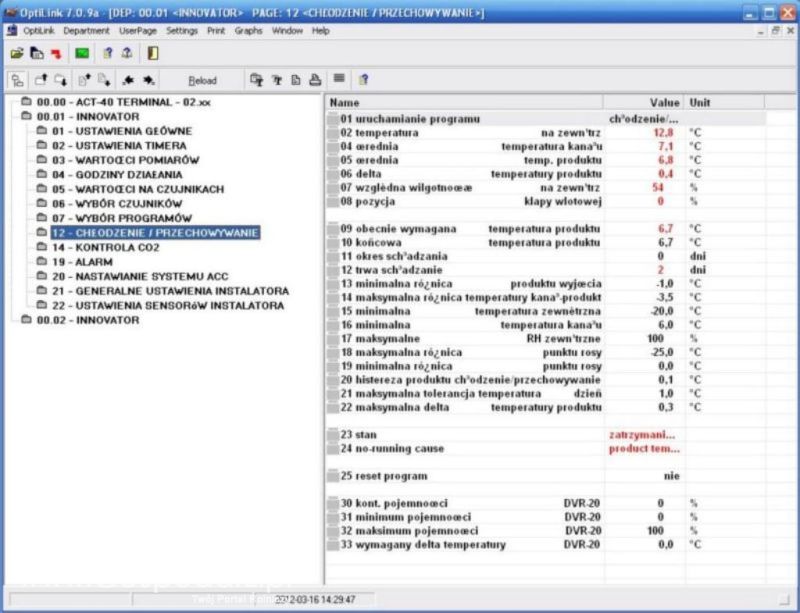Select 14 - KONTROLA CO2 page
Viewport: 800px width, 613px height.
[106, 248]
